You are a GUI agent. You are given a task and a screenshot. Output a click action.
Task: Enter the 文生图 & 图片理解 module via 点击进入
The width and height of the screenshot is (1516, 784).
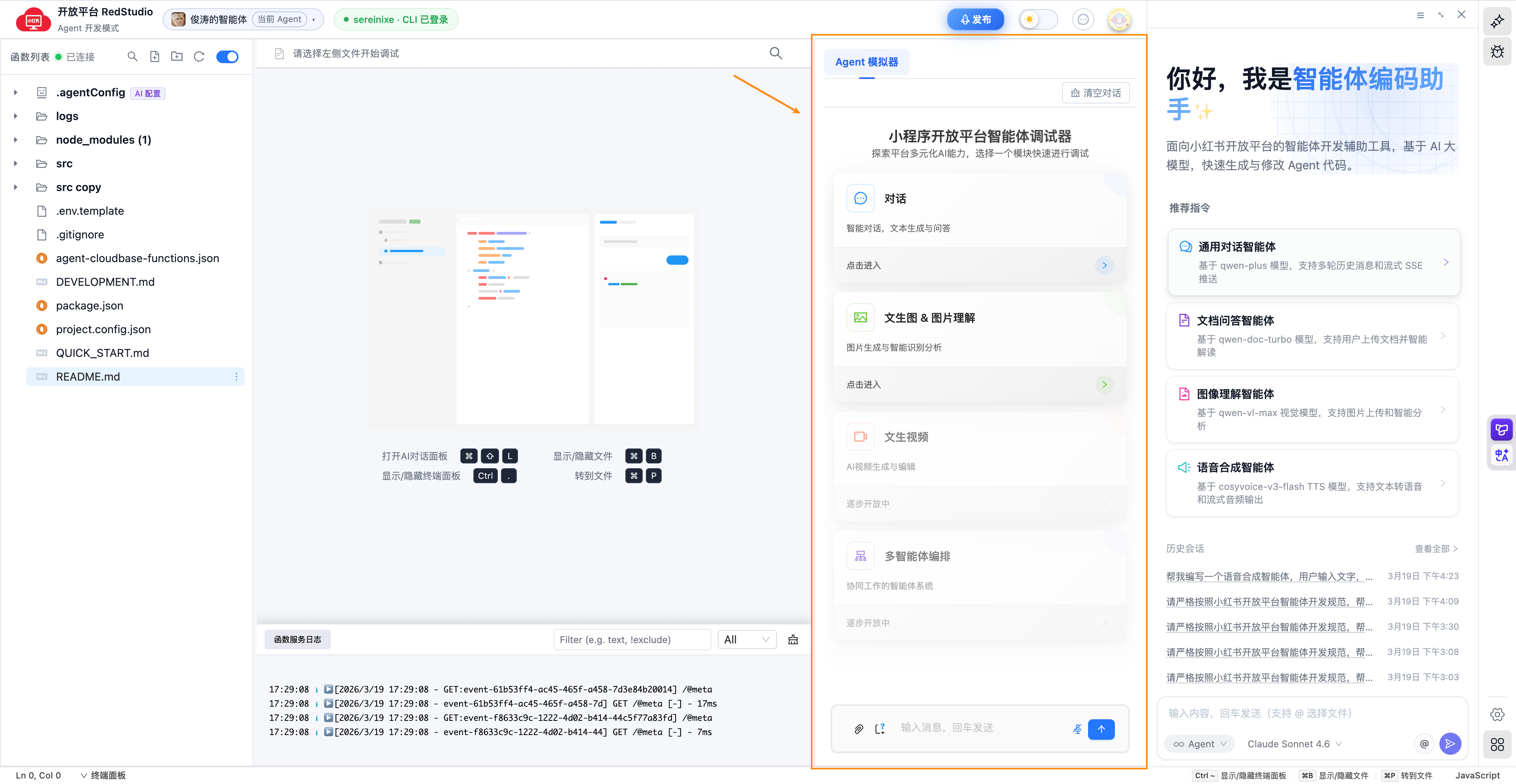pos(980,385)
